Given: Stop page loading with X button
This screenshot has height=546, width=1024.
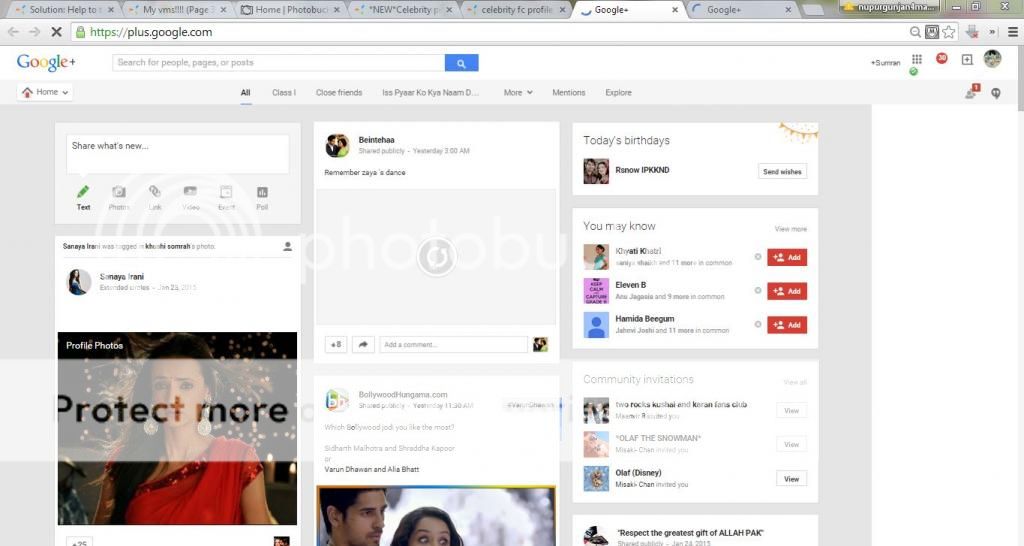Looking at the screenshot, I should [x=56, y=32].
